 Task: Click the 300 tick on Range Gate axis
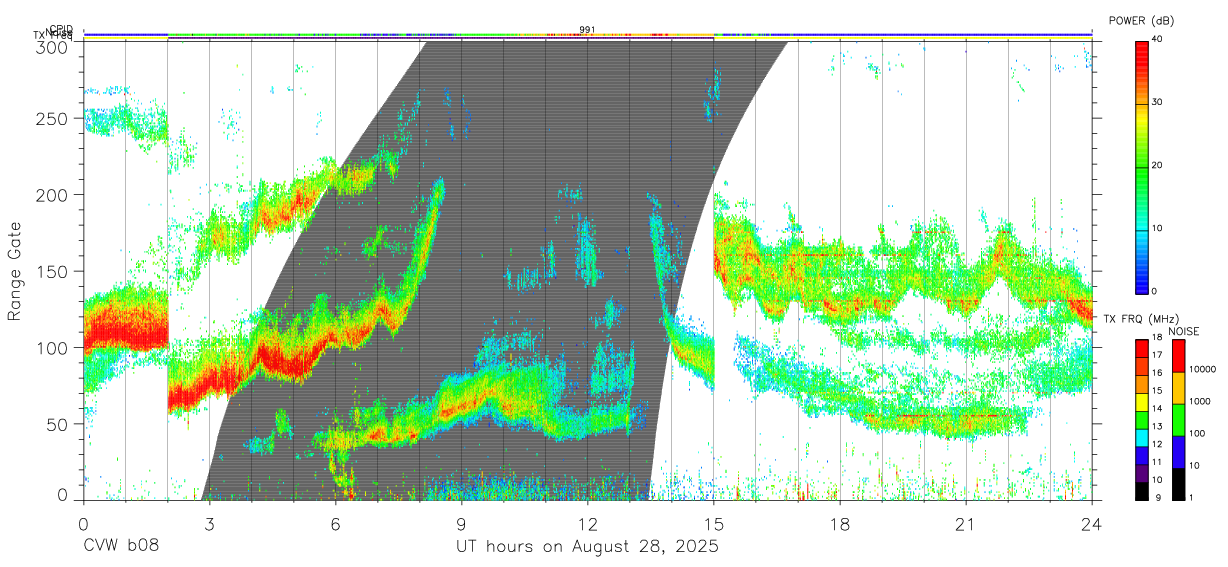53,46
